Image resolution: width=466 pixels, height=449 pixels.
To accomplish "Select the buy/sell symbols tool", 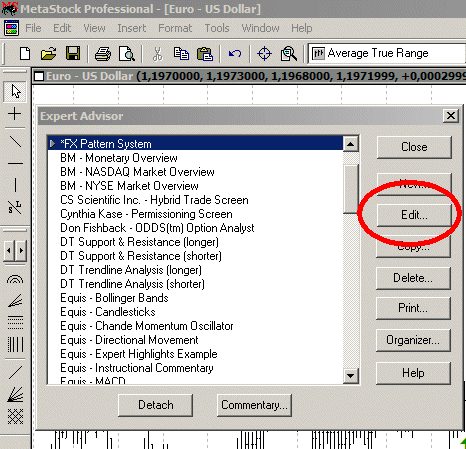I will pyautogui.click(x=15, y=207).
